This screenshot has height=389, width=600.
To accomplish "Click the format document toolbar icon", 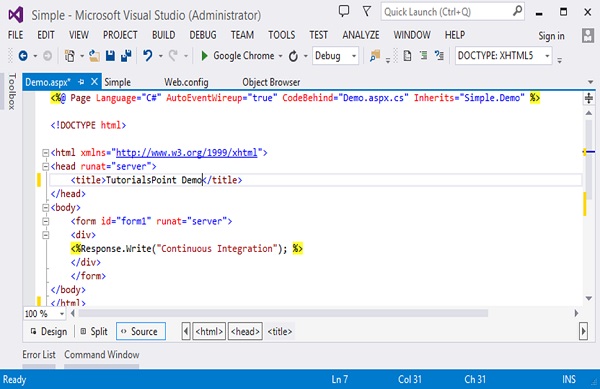I will point(439,56).
